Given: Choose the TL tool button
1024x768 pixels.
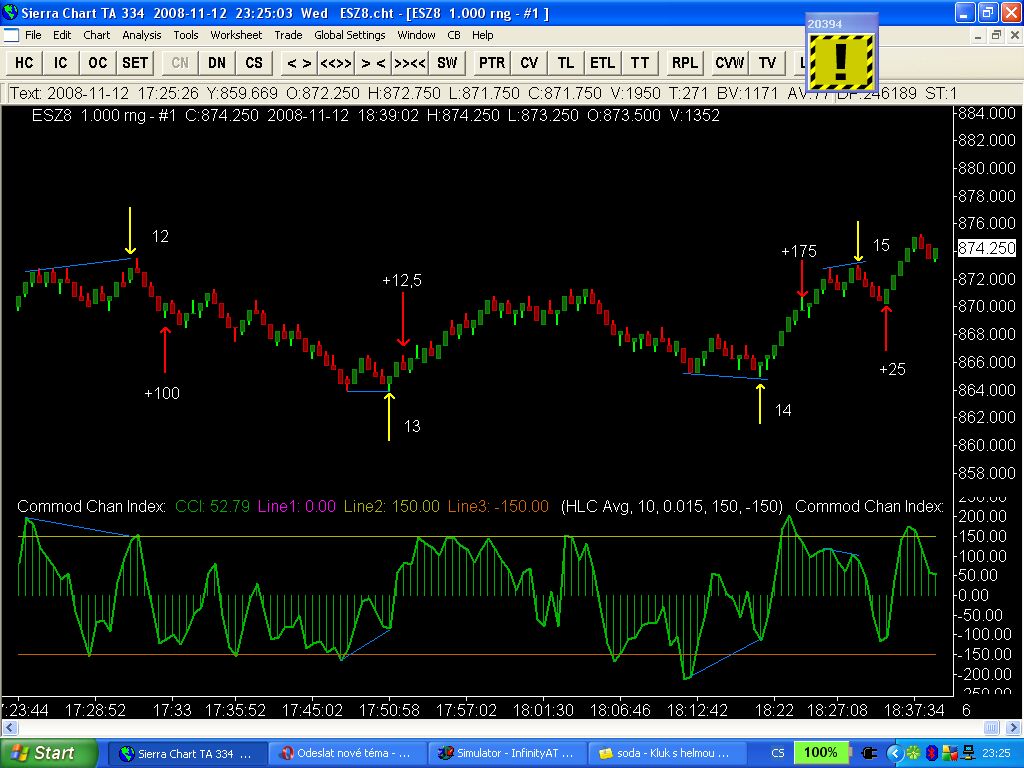Looking at the screenshot, I should tap(566, 62).
